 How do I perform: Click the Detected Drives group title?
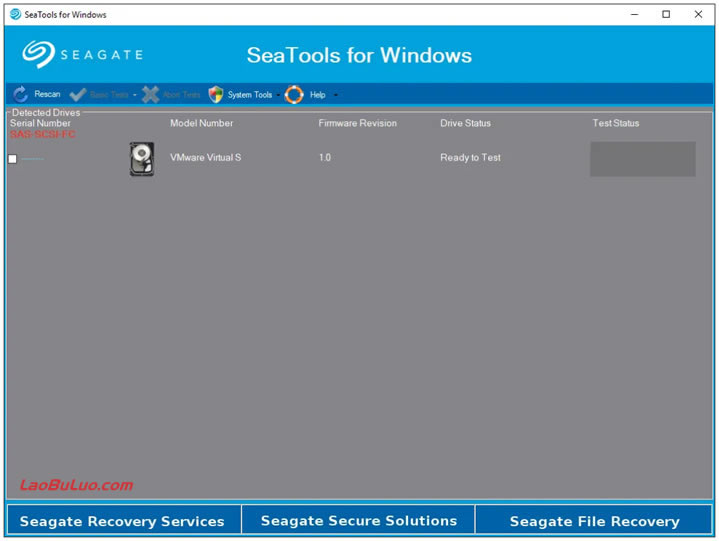click(x=46, y=112)
